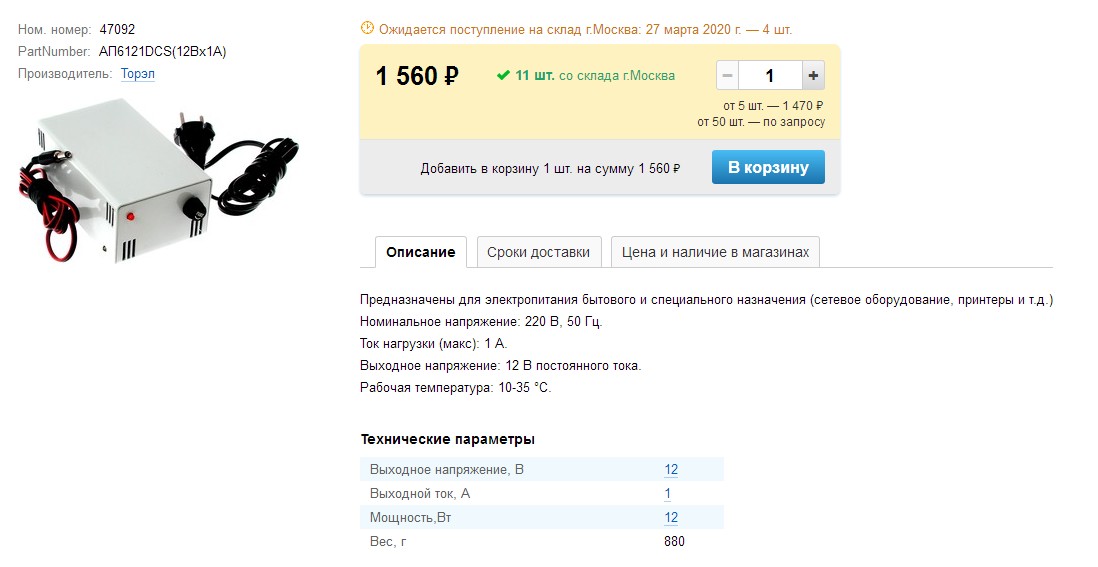This screenshot has width=1098, height=567.
Task: Open the Торэл manufacturer link
Action: [x=138, y=74]
